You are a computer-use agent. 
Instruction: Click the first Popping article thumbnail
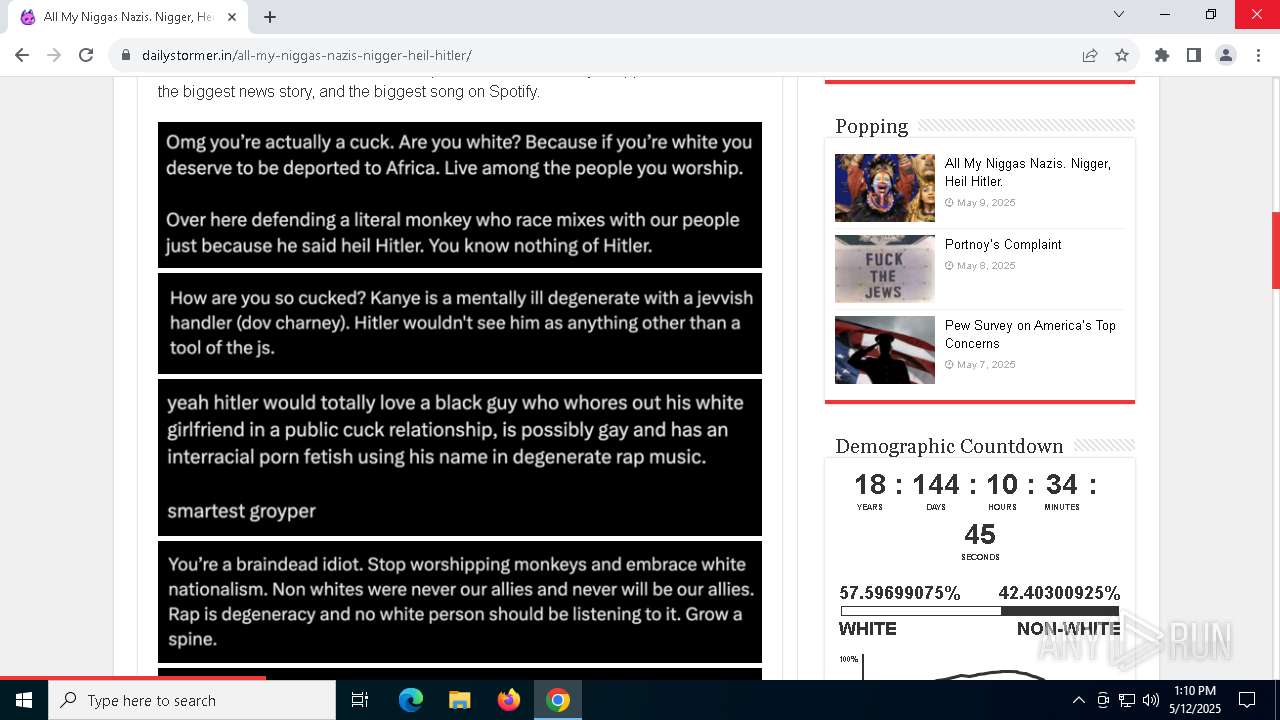point(885,188)
